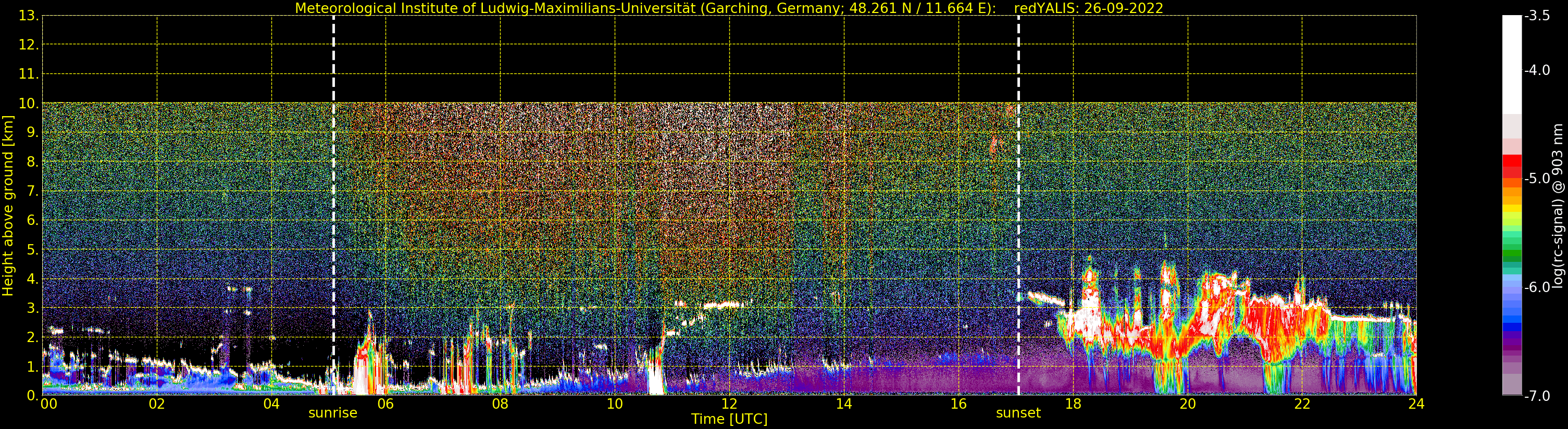The image size is (1568, 429).
Task: Click the time axis tick label '24'
Action: (x=1416, y=404)
